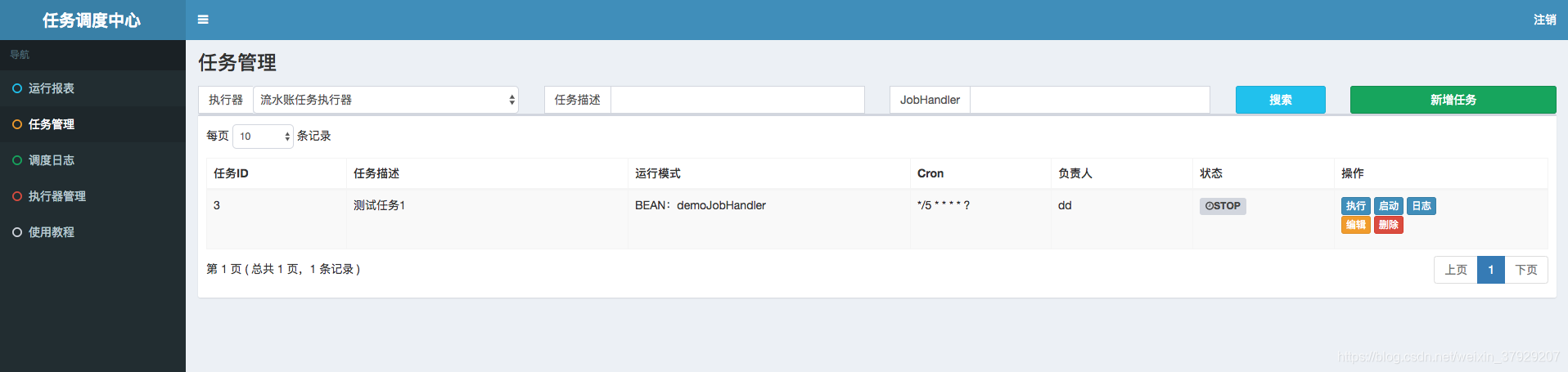Viewport: 1568px width, 372px height.
Task: Click the 第 1 页 record summary text
Action: coord(283,269)
